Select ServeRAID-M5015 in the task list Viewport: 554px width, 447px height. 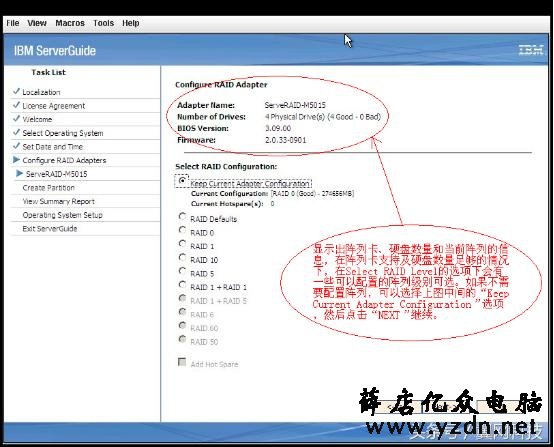tap(57, 174)
